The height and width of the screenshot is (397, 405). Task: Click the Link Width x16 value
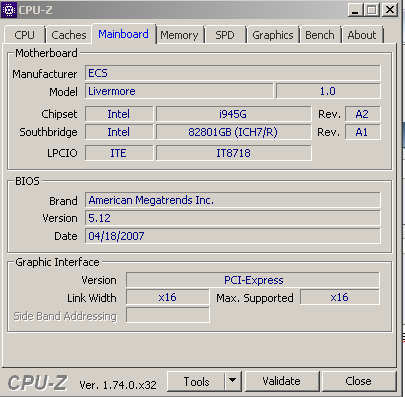(168, 297)
